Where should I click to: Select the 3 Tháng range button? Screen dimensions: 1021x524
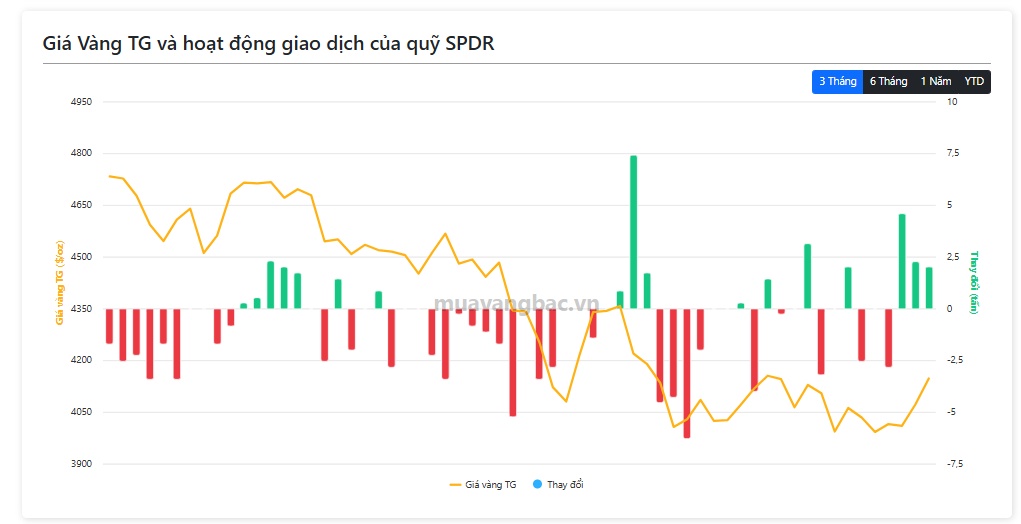click(x=837, y=82)
